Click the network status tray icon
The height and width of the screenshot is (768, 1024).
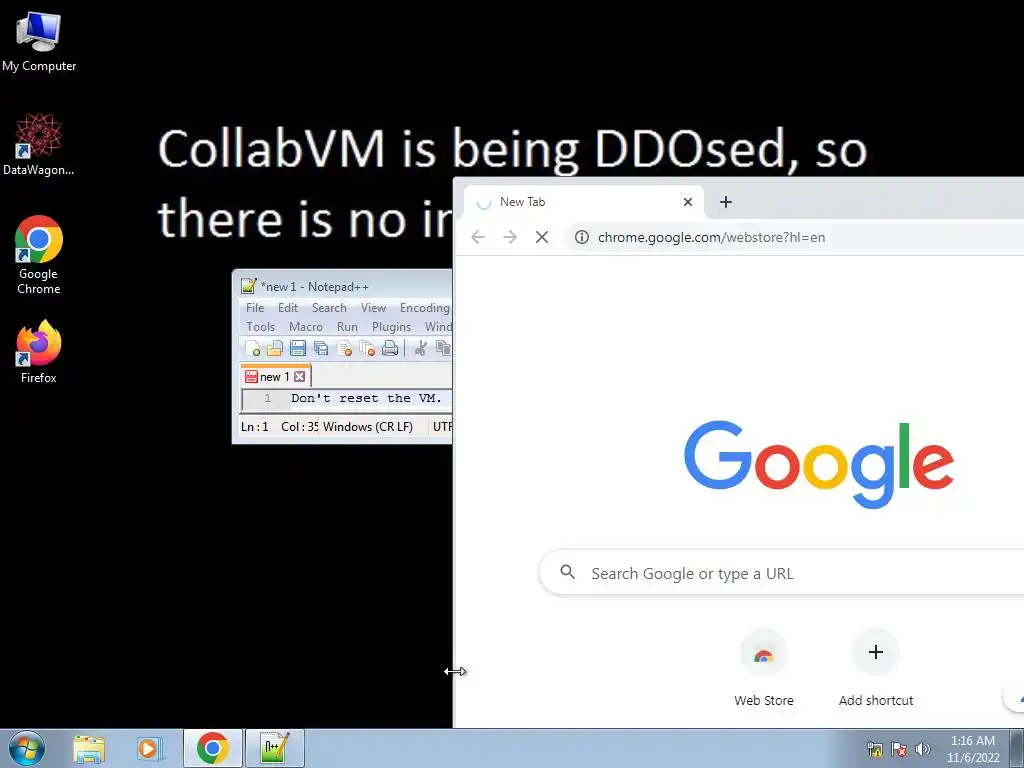874,749
